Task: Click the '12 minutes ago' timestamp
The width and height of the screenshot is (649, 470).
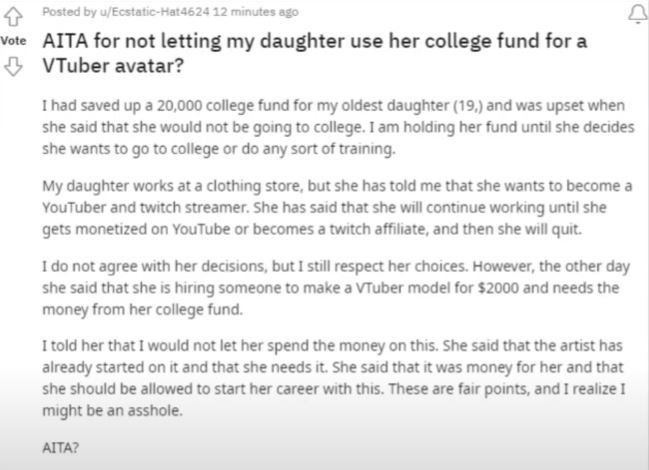Action: (x=256, y=12)
